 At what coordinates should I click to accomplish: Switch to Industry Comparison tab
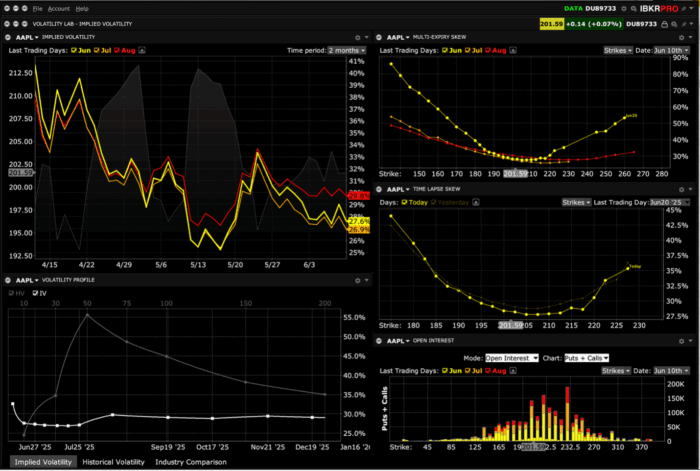[191, 462]
